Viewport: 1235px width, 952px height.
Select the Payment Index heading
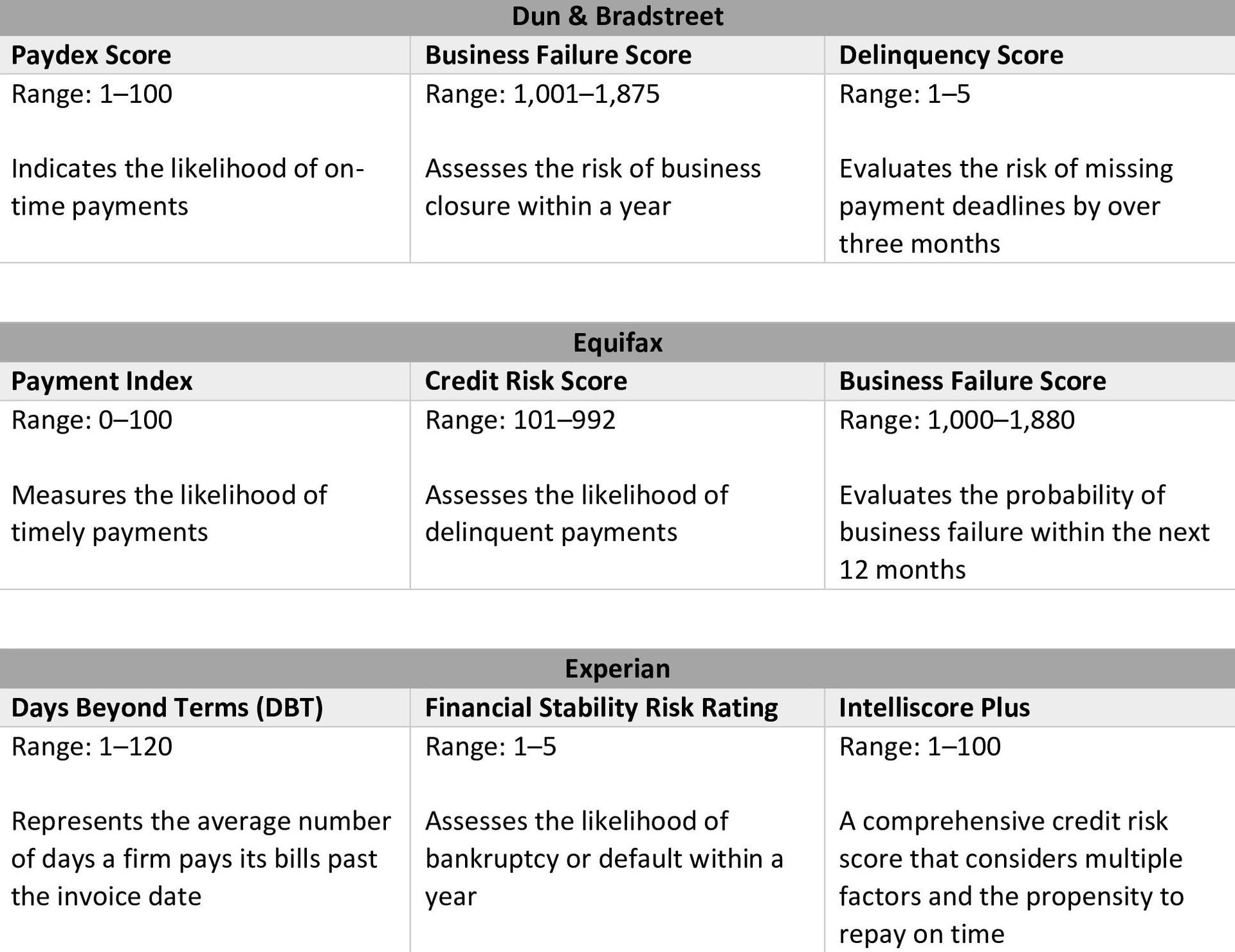(102, 381)
